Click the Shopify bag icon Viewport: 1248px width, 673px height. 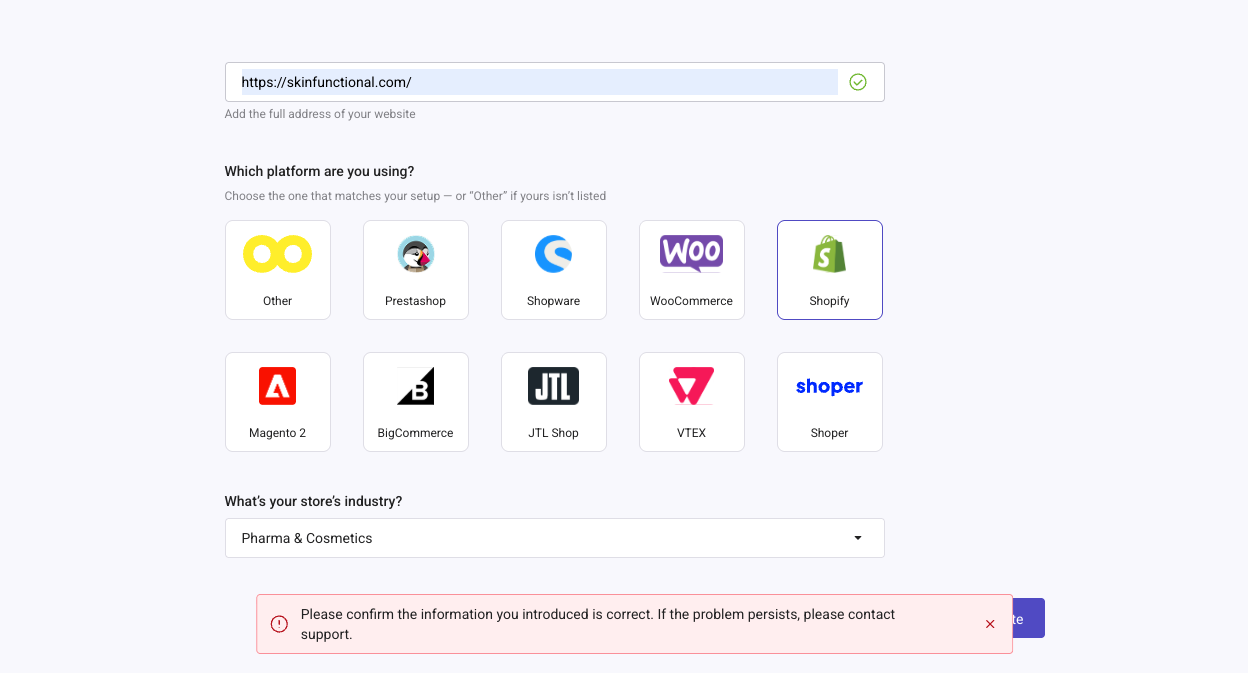click(x=829, y=255)
